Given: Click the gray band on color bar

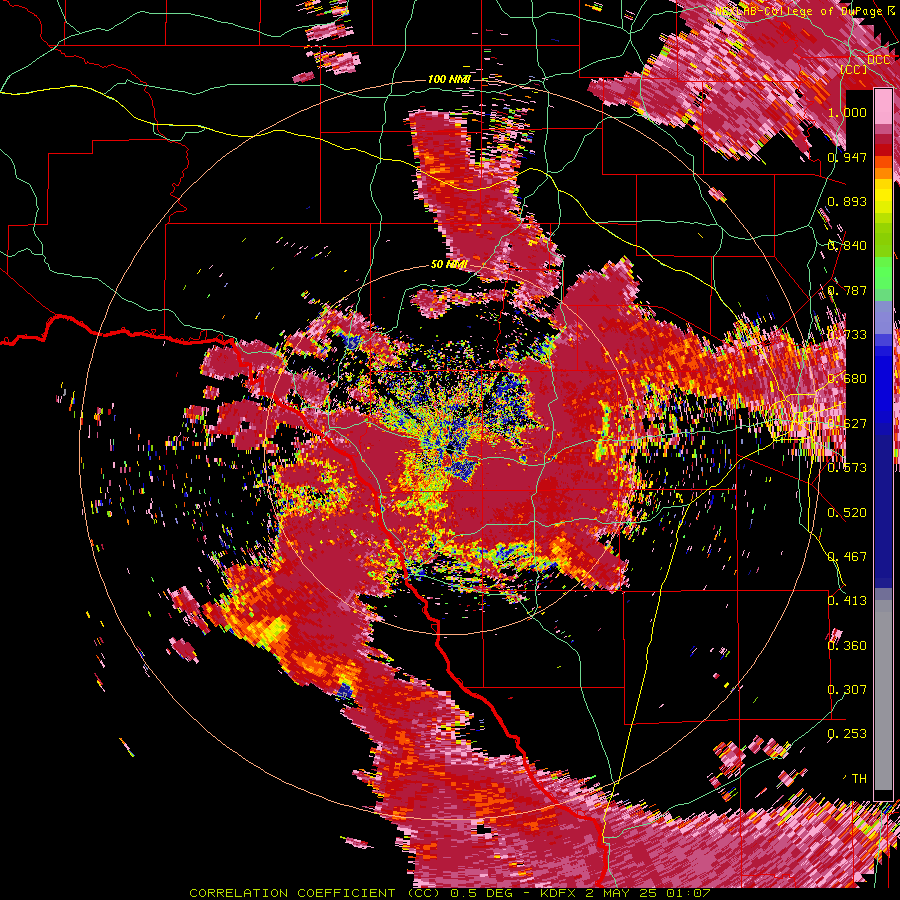Looking at the screenshot, I should pos(883,697).
